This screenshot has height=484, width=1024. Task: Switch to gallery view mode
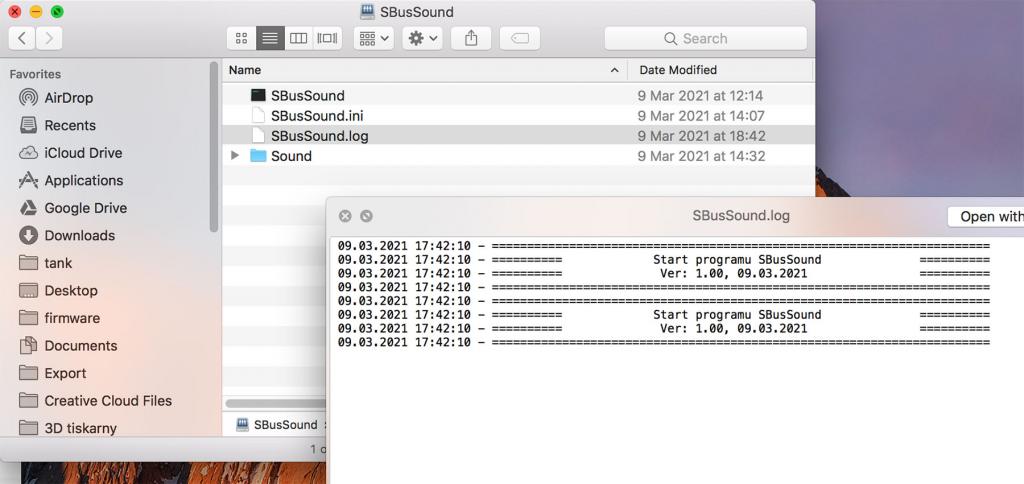tap(327, 38)
